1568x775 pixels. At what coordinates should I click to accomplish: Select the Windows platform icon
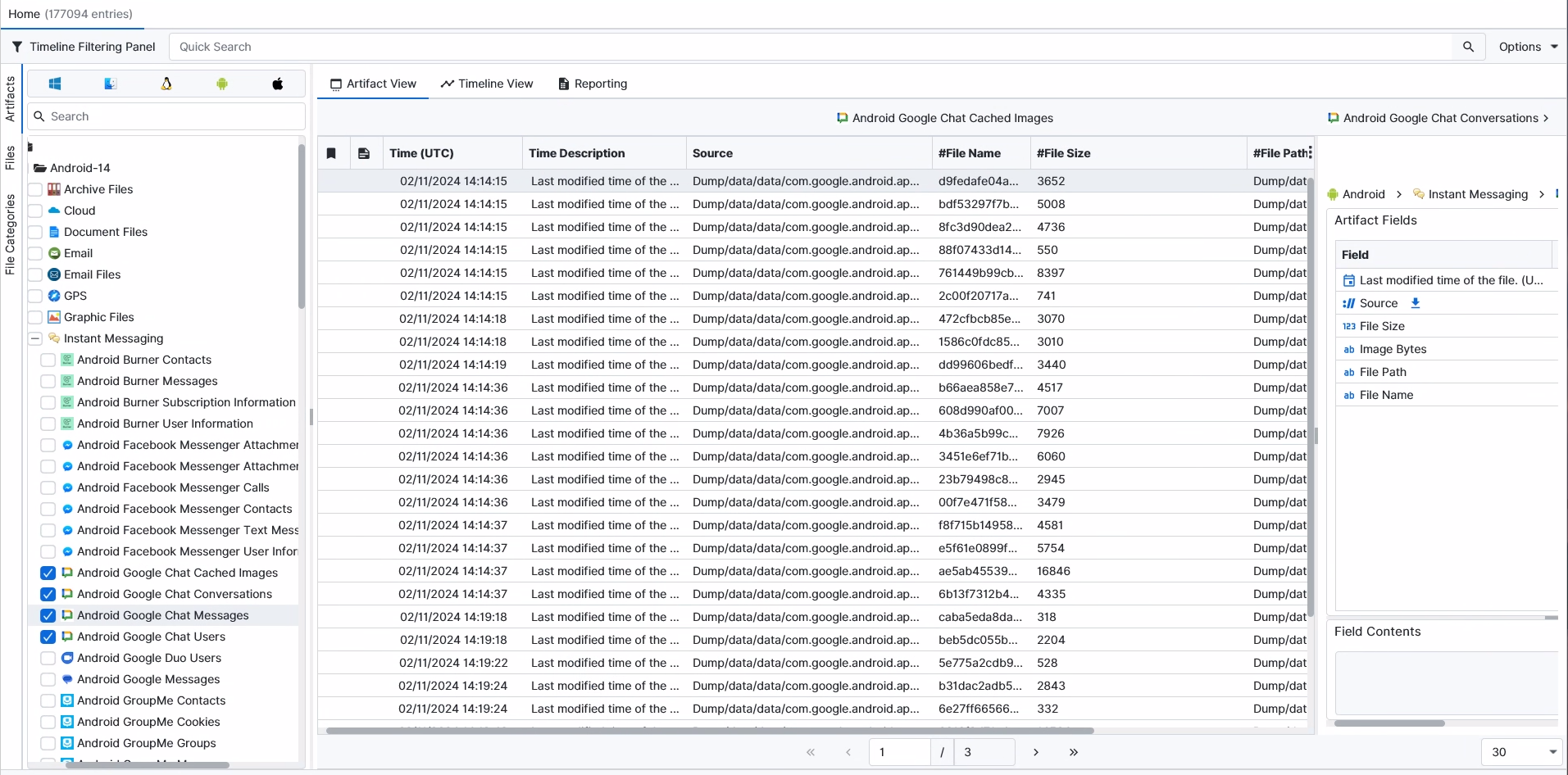pyautogui.click(x=55, y=84)
